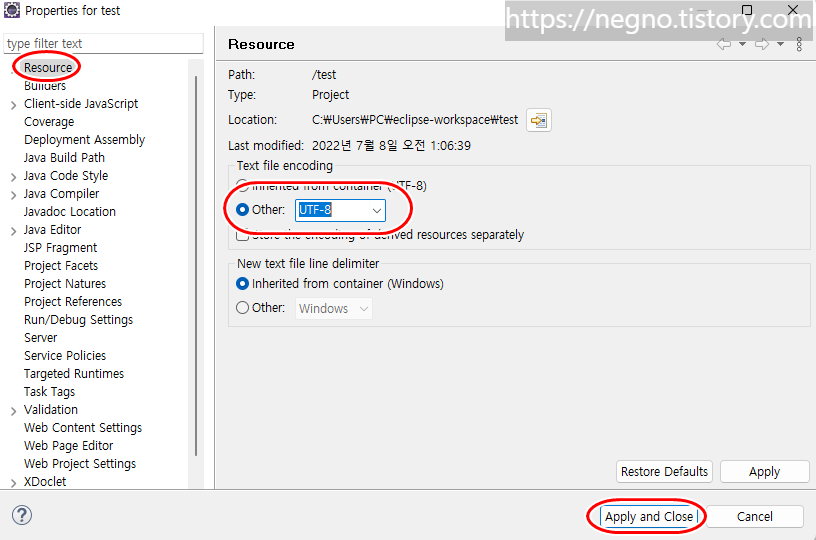Screen dimensions: 816x540
Task: Open Project Natures page
Action: point(65,284)
